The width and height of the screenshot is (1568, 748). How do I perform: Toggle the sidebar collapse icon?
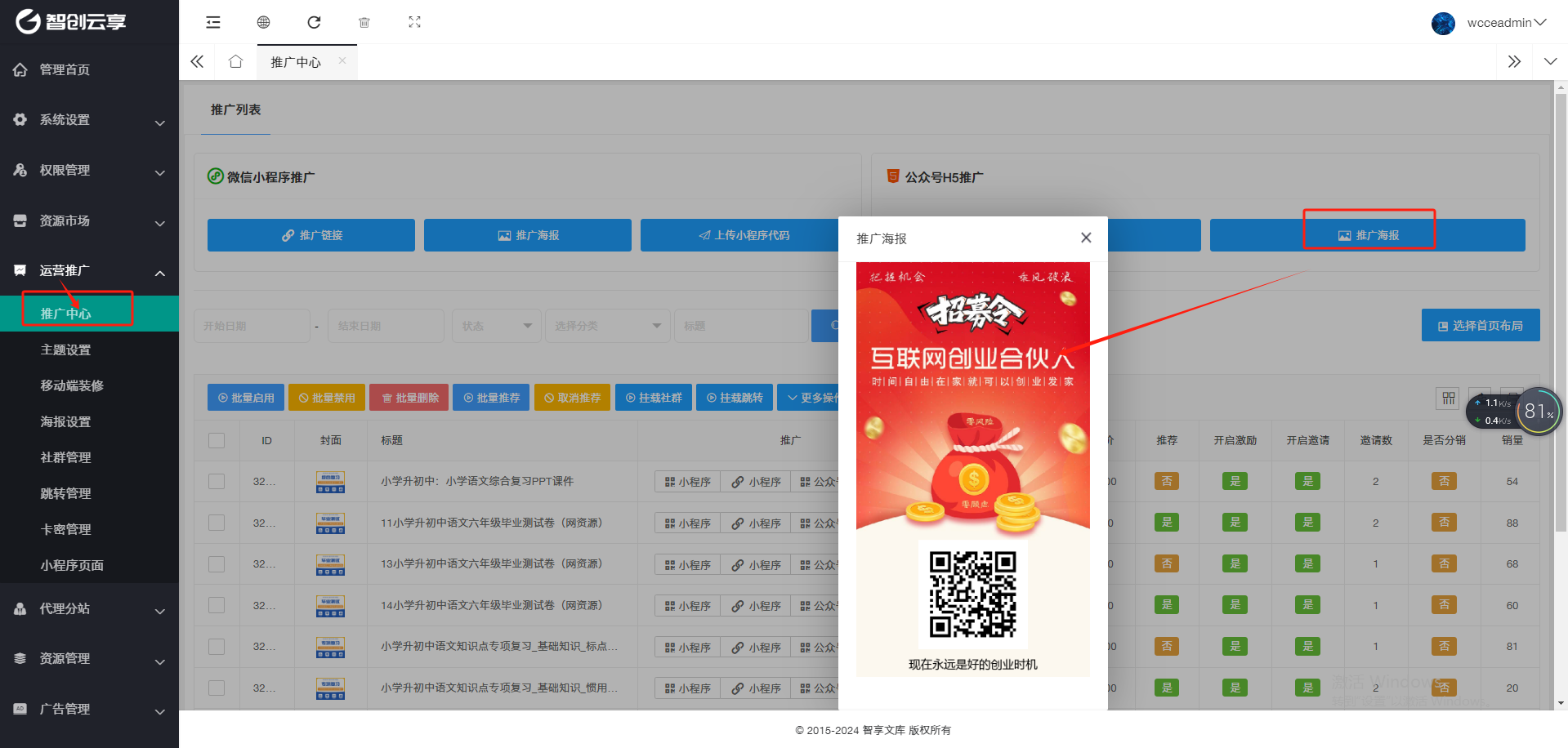(x=213, y=22)
